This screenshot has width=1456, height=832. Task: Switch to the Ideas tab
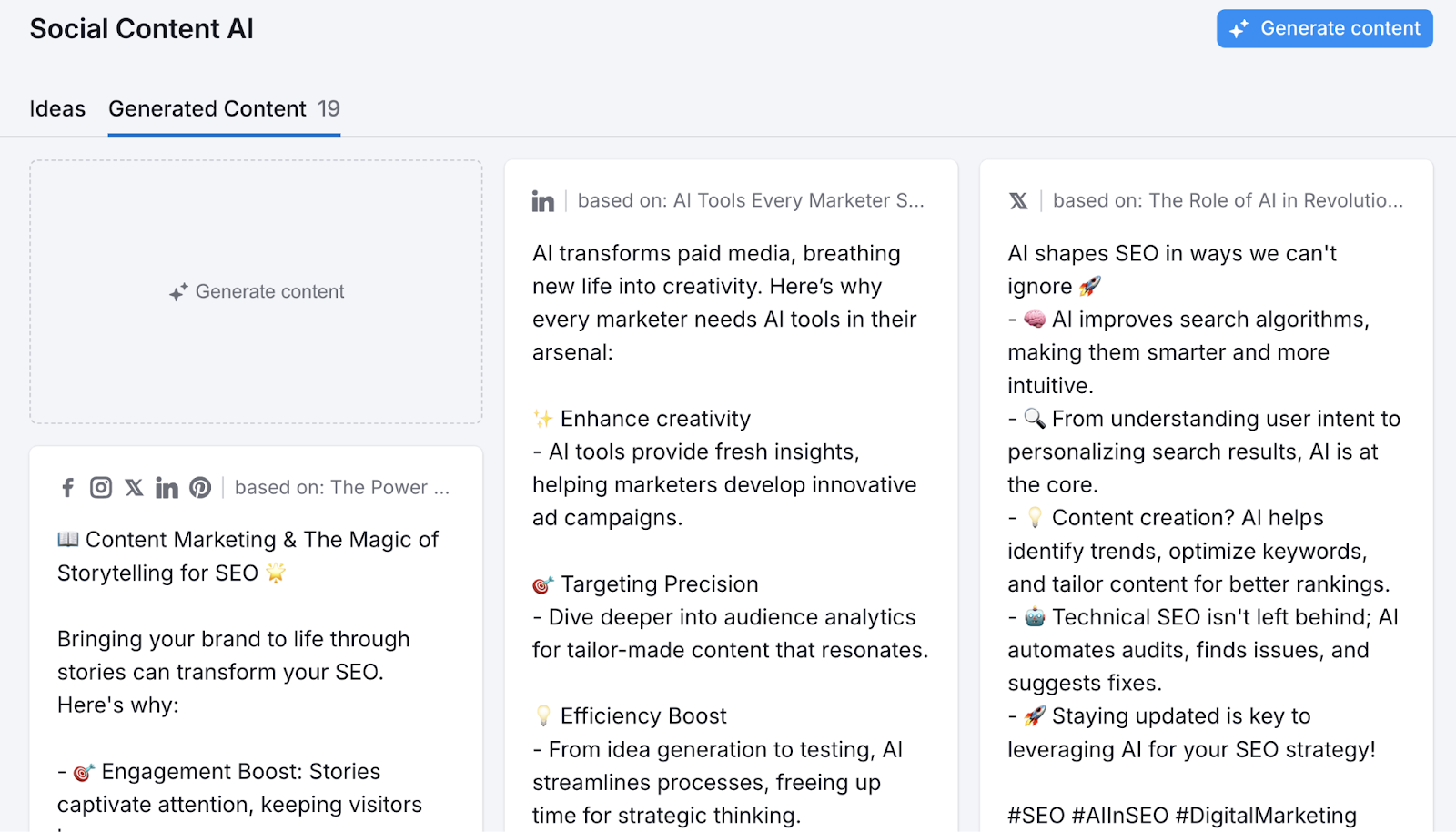[x=57, y=108]
